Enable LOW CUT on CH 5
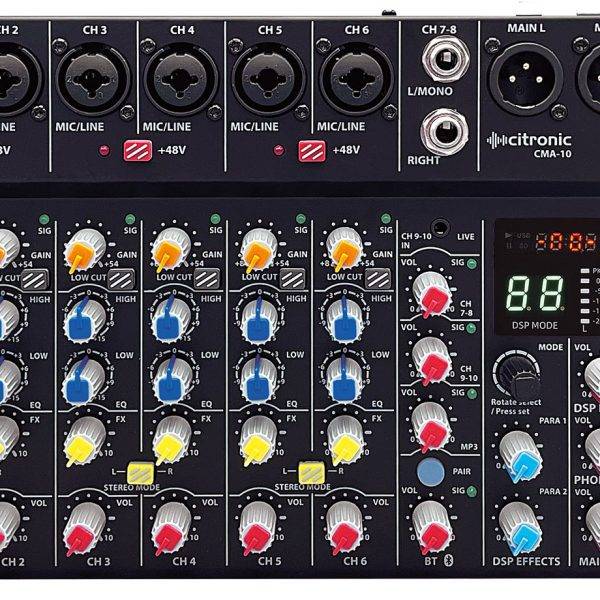 click(x=292, y=279)
